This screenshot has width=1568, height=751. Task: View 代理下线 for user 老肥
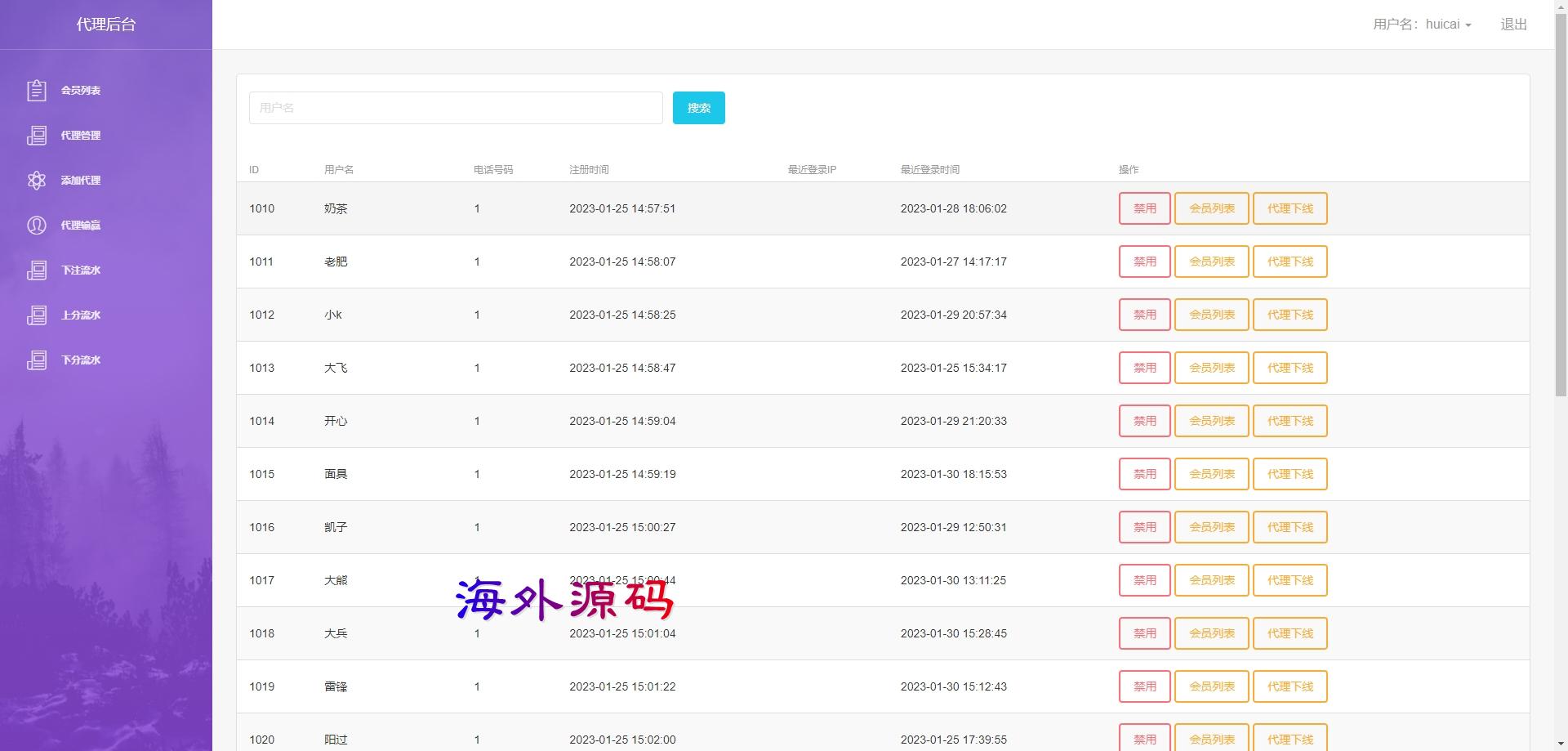click(1290, 262)
